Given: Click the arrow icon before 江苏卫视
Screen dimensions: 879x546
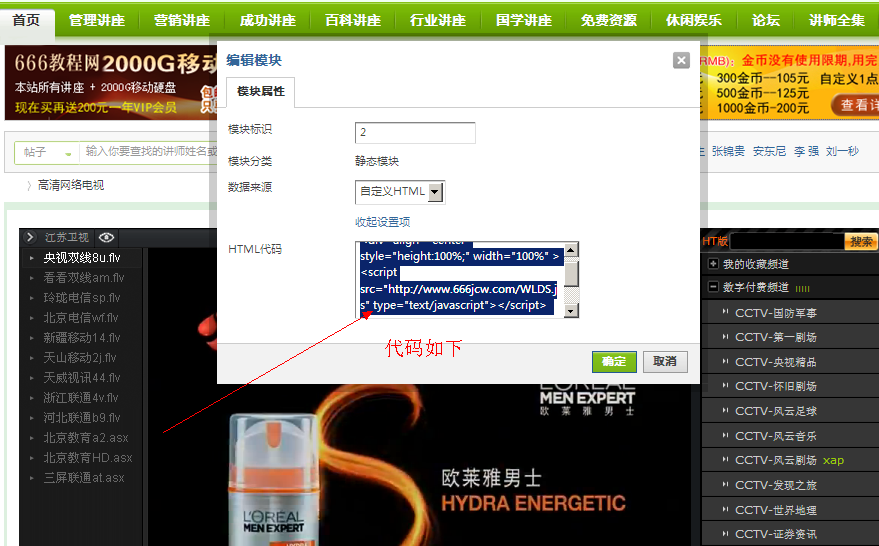Looking at the screenshot, I should (x=30, y=238).
